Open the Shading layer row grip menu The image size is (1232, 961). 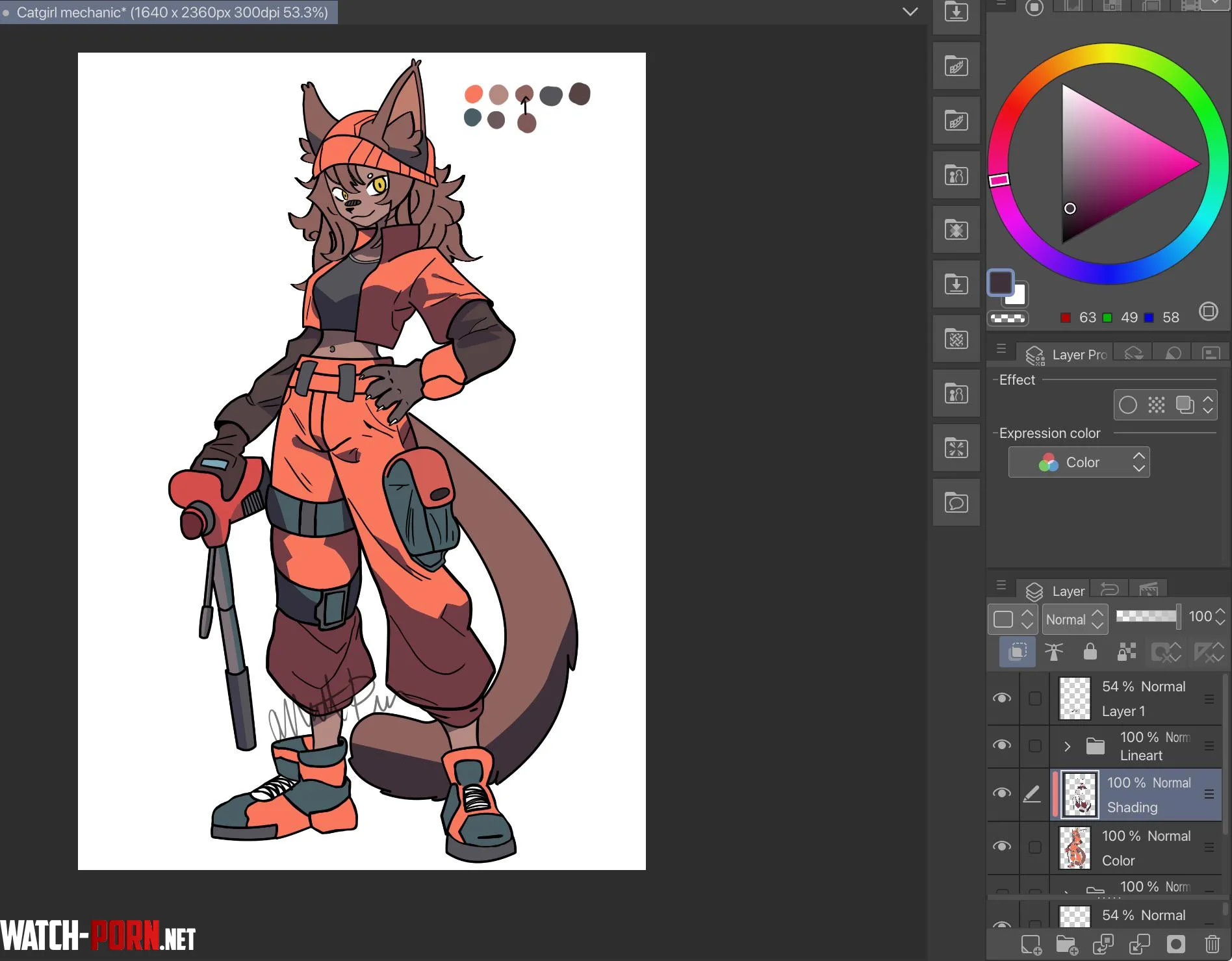click(x=1209, y=794)
